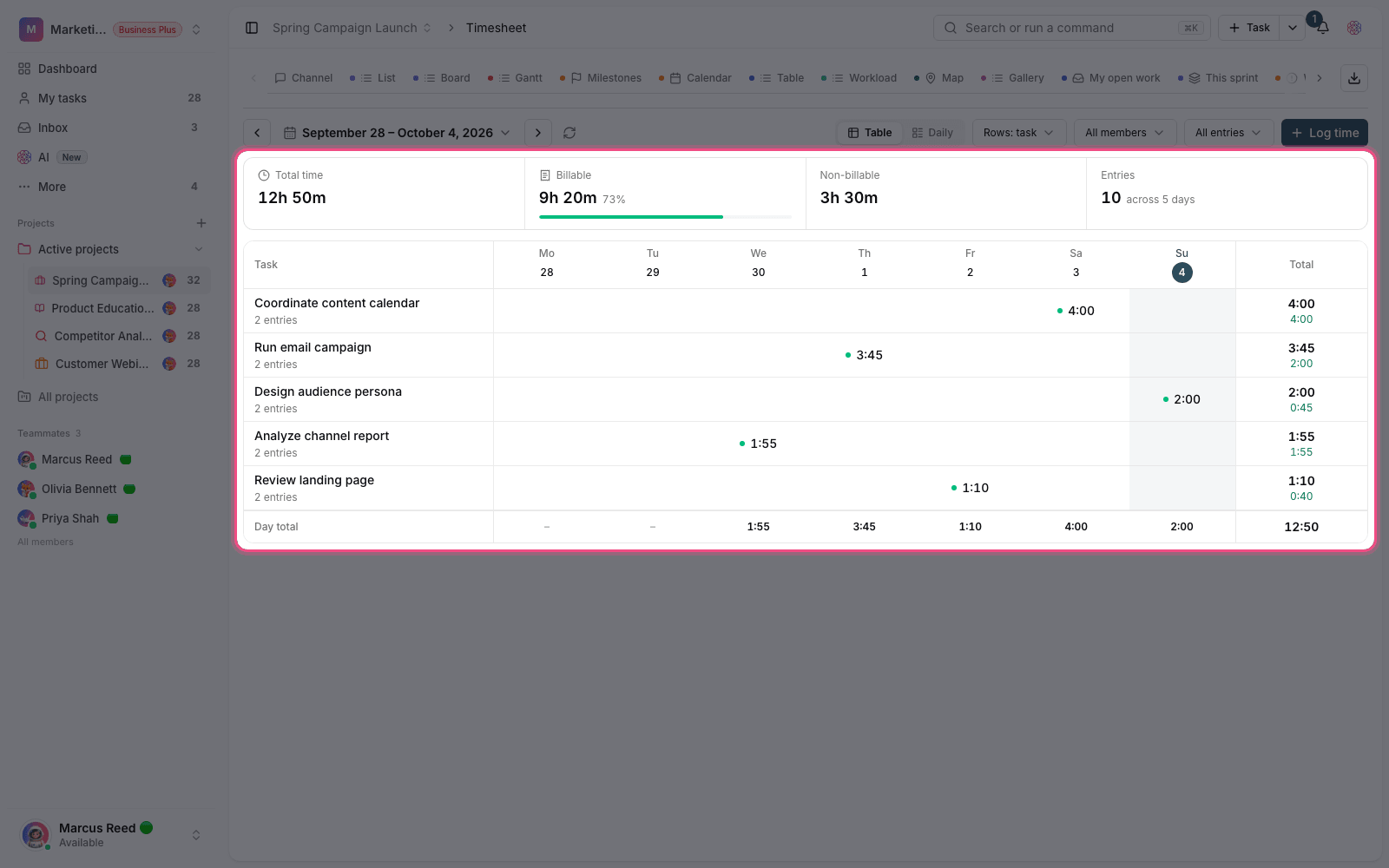The image size is (1389, 868).
Task: Add a new project with the plus icon
Action: [x=201, y=223]
